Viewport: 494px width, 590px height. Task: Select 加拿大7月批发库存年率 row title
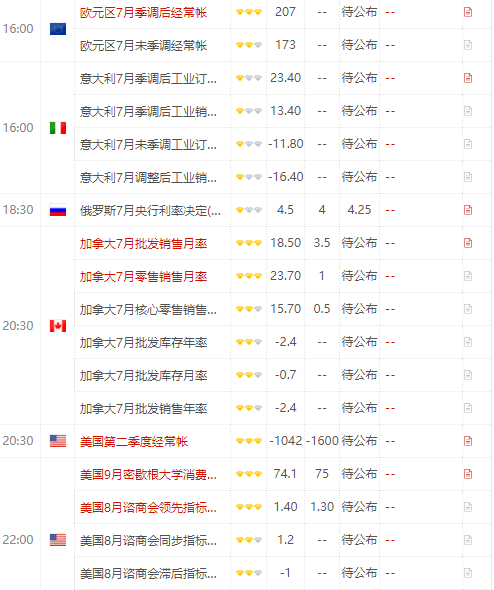143,343
